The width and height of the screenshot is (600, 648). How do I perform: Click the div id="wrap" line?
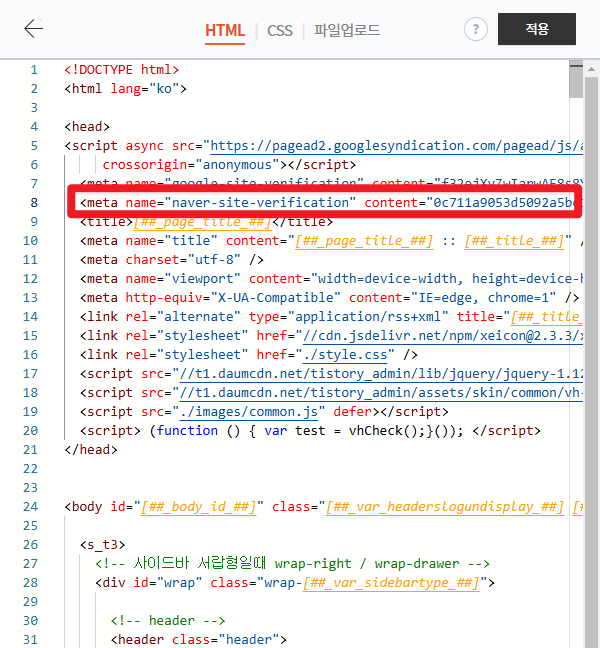coord(295,583)
